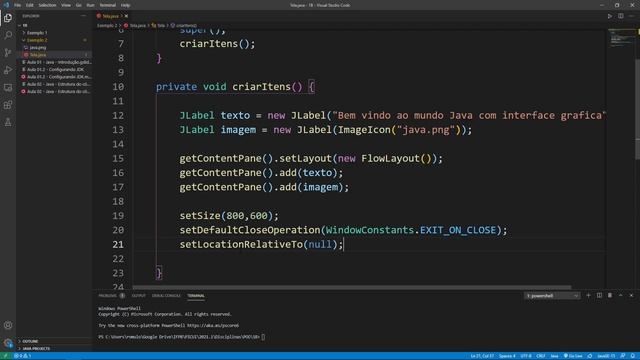
Task: Click the sync icon in status bar
Action: coord(590,356)
